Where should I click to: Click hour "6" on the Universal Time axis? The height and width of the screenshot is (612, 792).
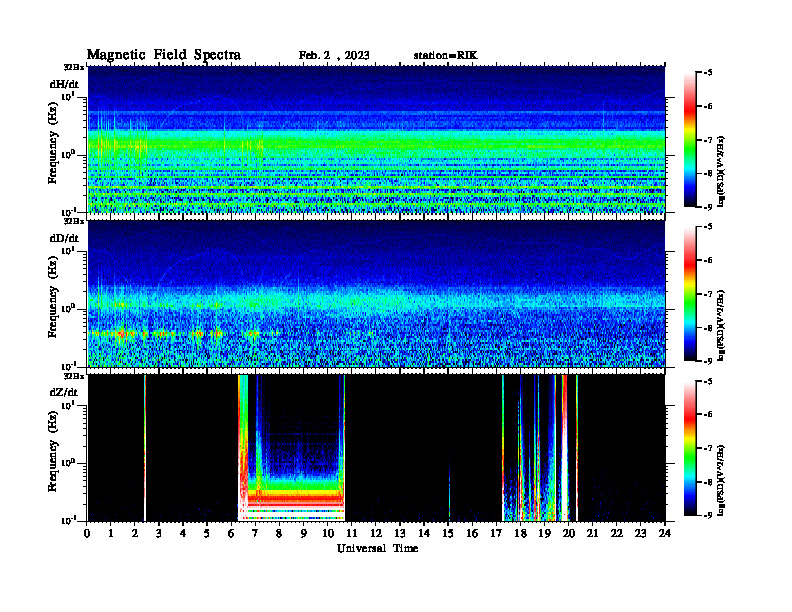pos(231,533)
